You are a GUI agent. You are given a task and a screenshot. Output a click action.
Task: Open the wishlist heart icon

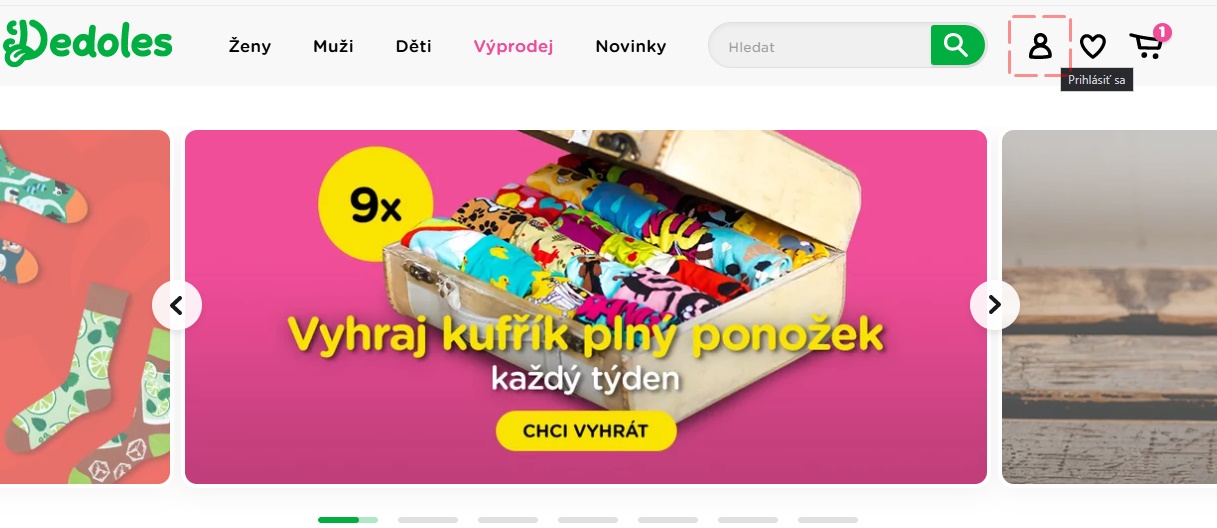click(1093, 46)
